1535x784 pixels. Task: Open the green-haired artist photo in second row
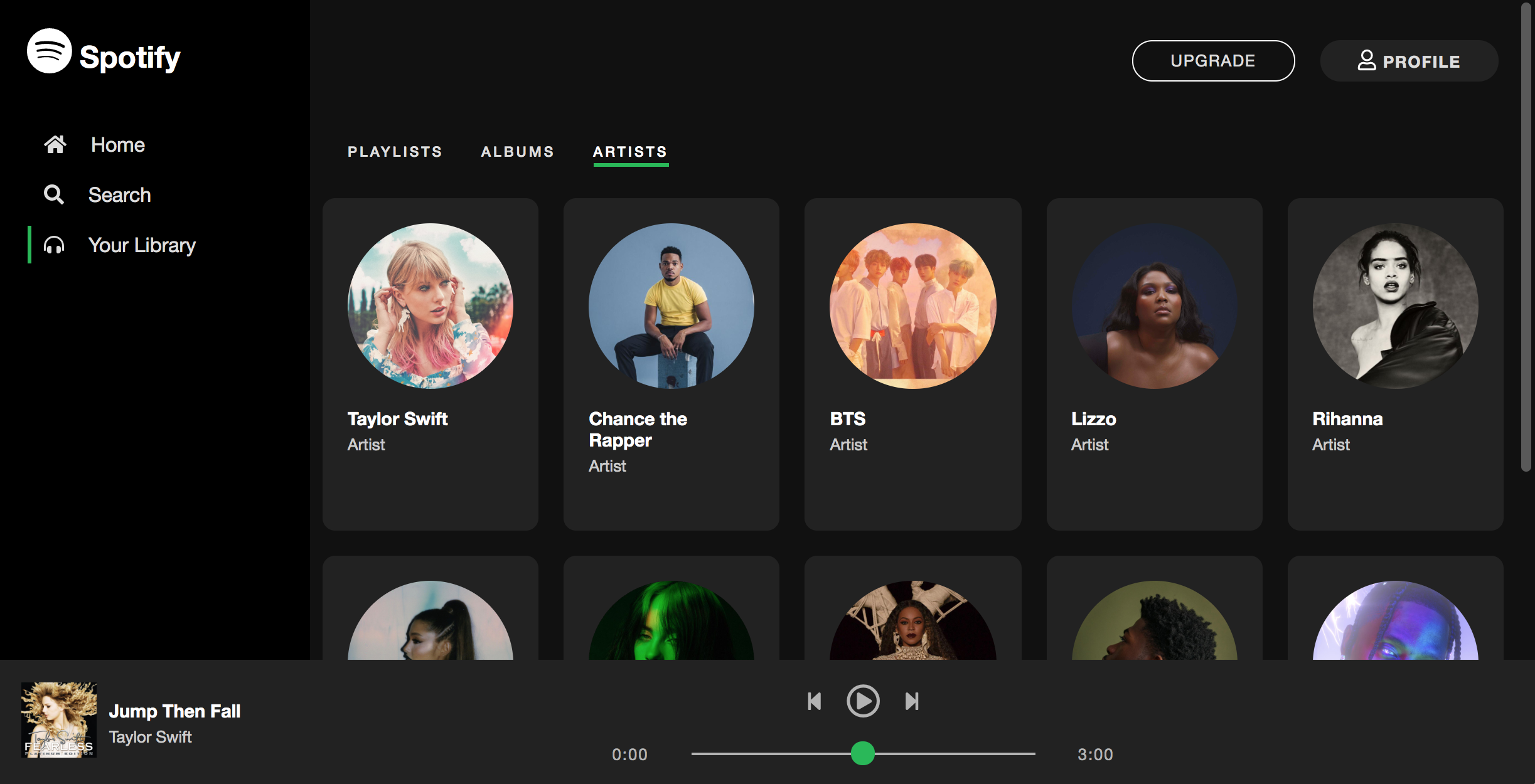click(x=671, y=620)
